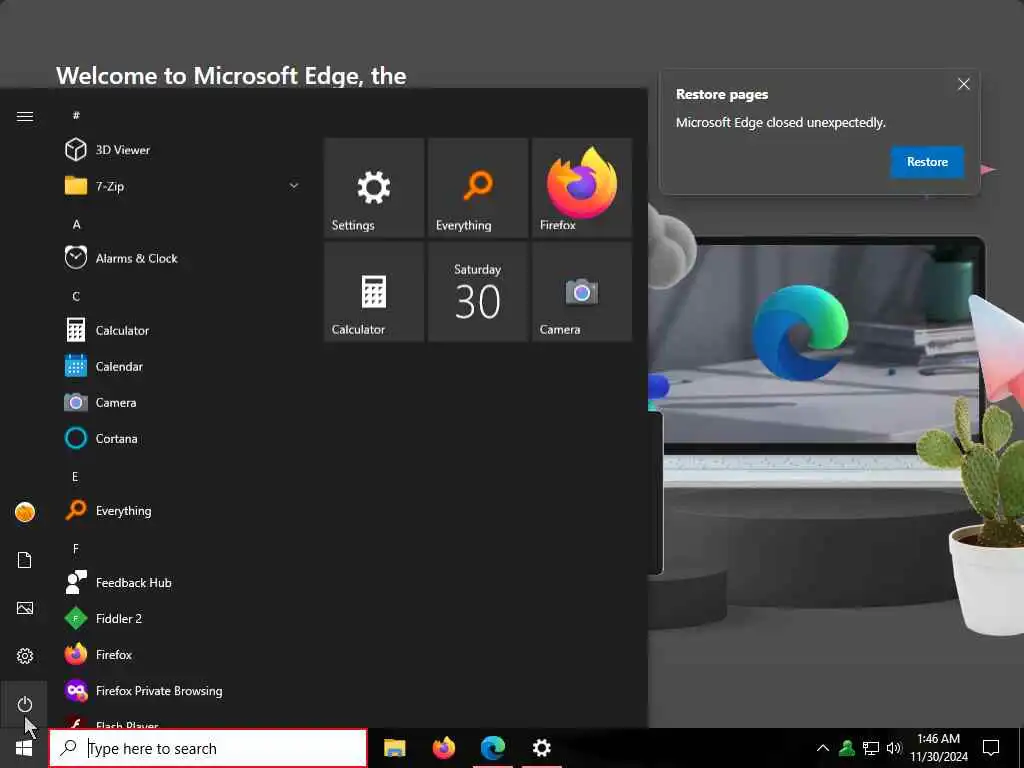Click the taskbar search box
The width and height of the screenshot is (1024, 768).
pos(208,748)
